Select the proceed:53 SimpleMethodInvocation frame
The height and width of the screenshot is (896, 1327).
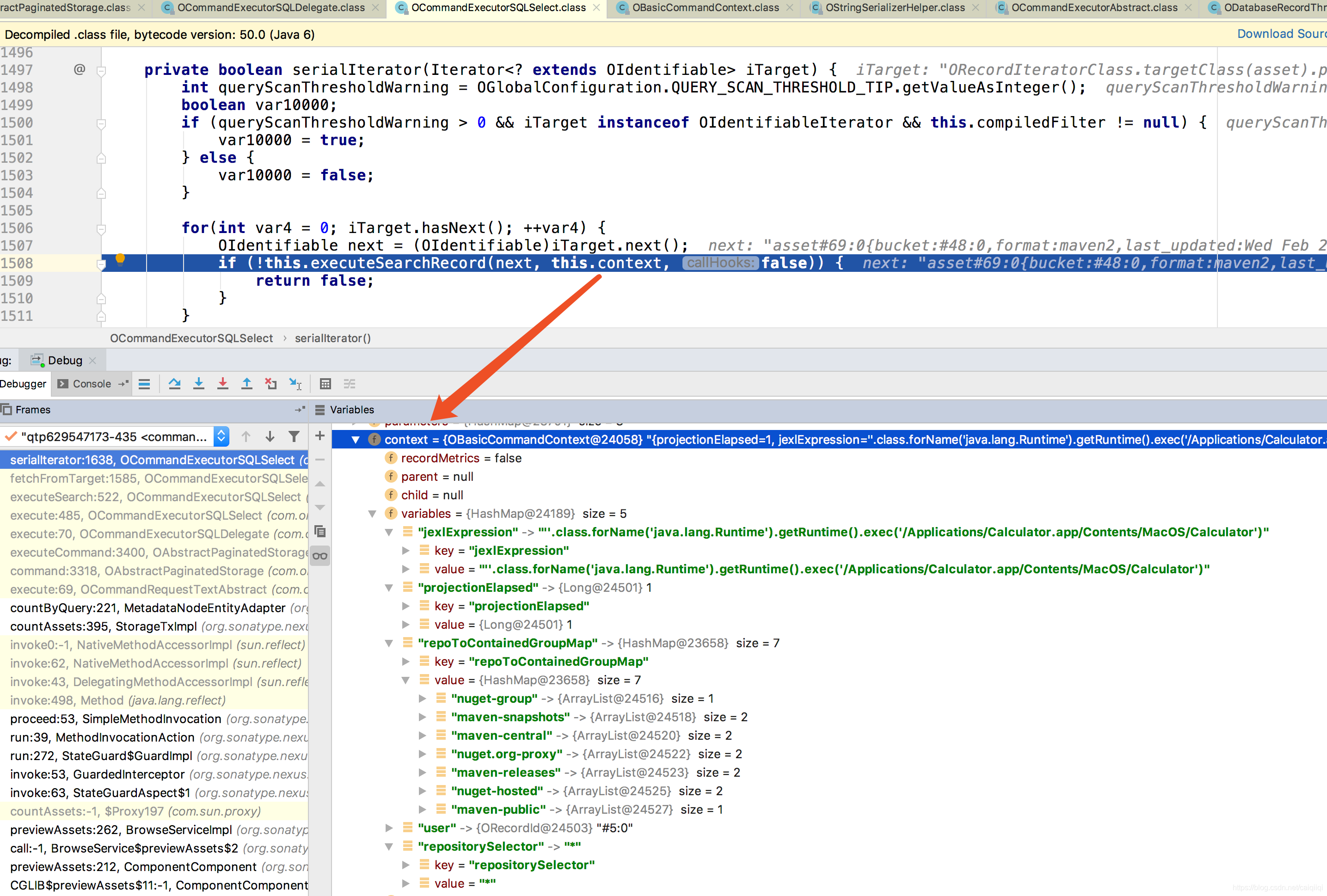tap(154, 719)
